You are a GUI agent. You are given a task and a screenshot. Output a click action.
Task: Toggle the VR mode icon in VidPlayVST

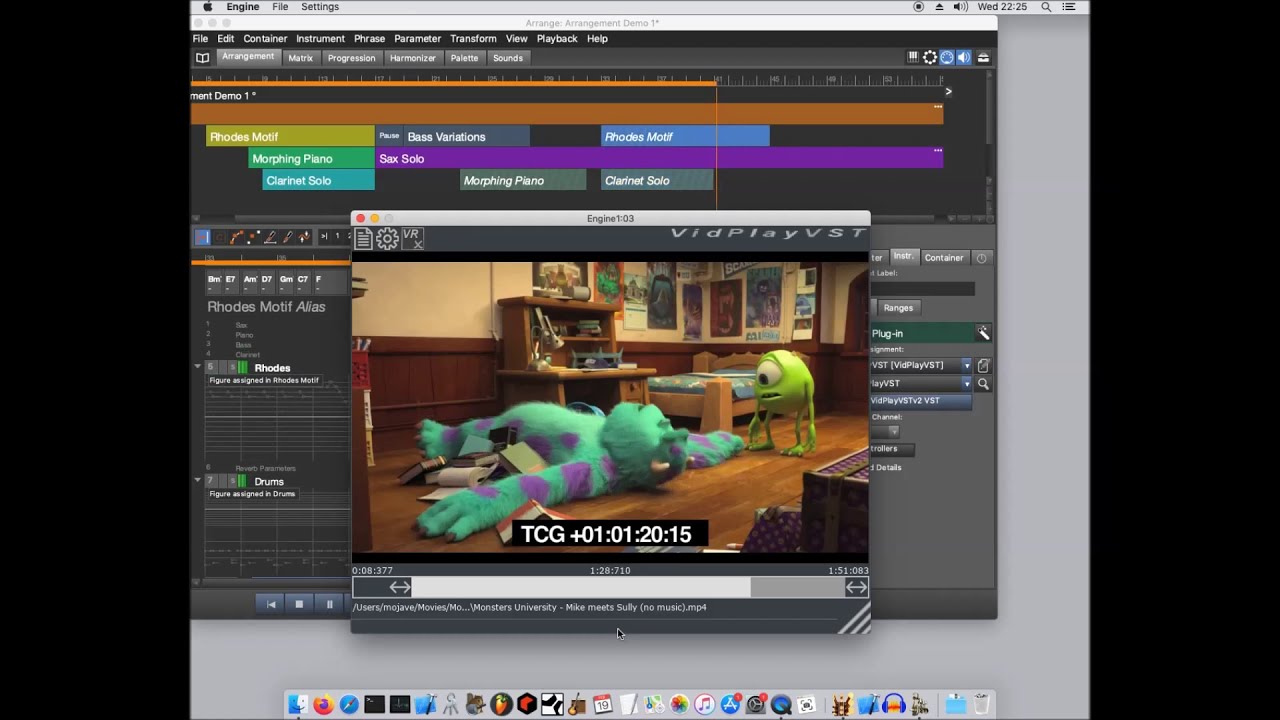pos(412,238)
